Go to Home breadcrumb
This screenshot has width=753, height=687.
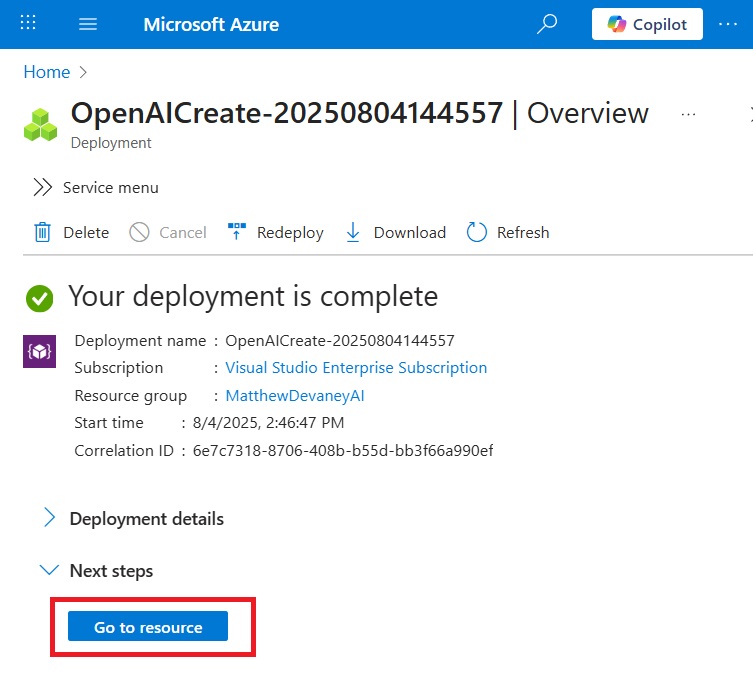point(47,72)
